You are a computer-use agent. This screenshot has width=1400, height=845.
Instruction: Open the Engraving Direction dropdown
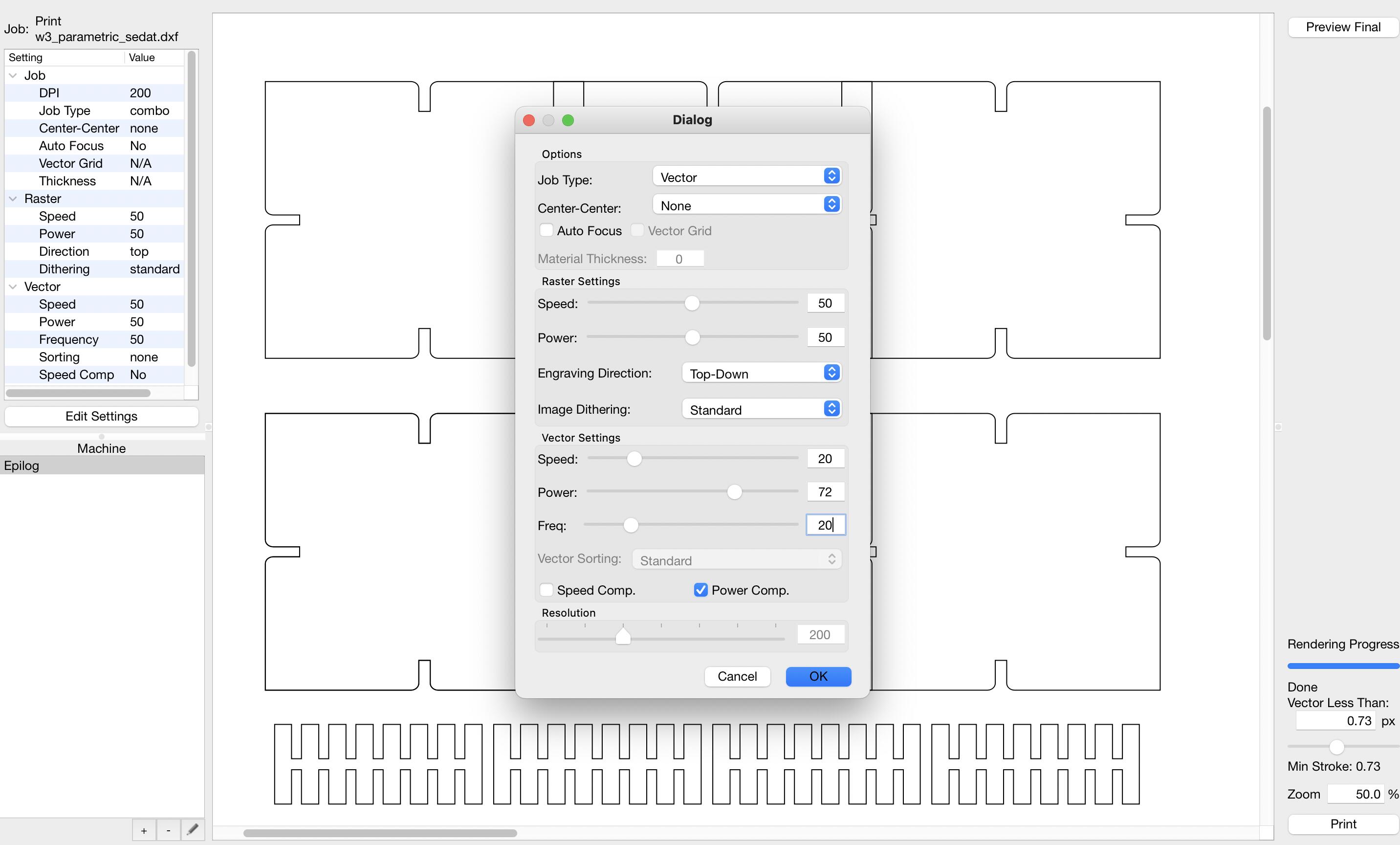pyautogui.click(x=762, y=373)
